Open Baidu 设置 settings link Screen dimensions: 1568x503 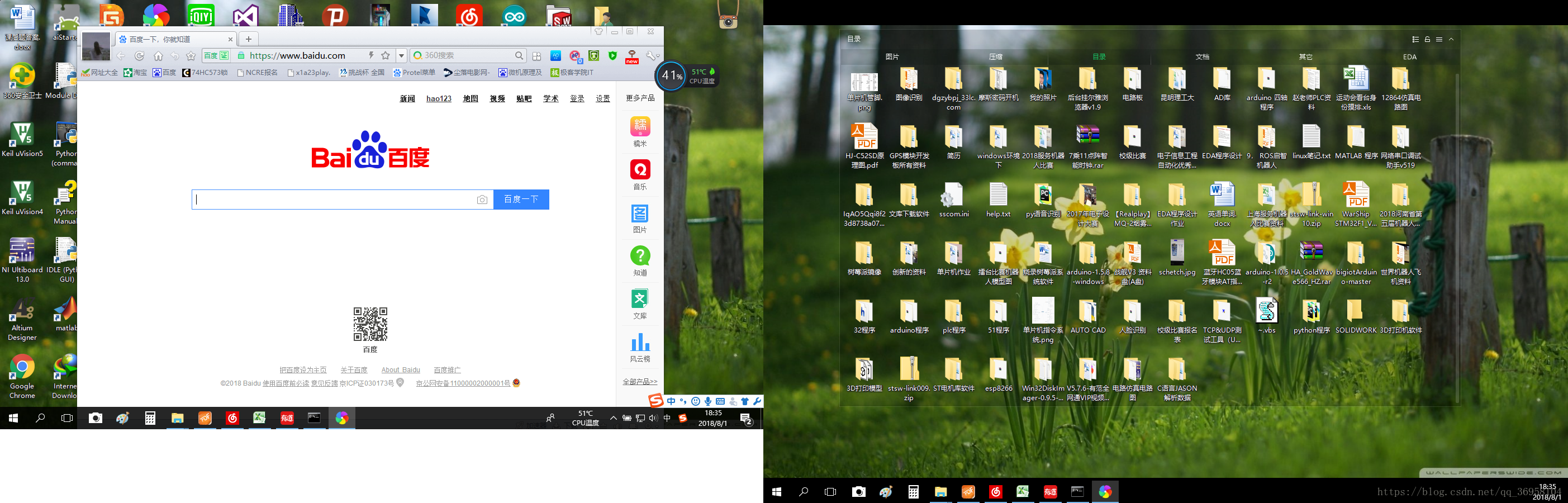pyautogui.click(x=602, y=99)
